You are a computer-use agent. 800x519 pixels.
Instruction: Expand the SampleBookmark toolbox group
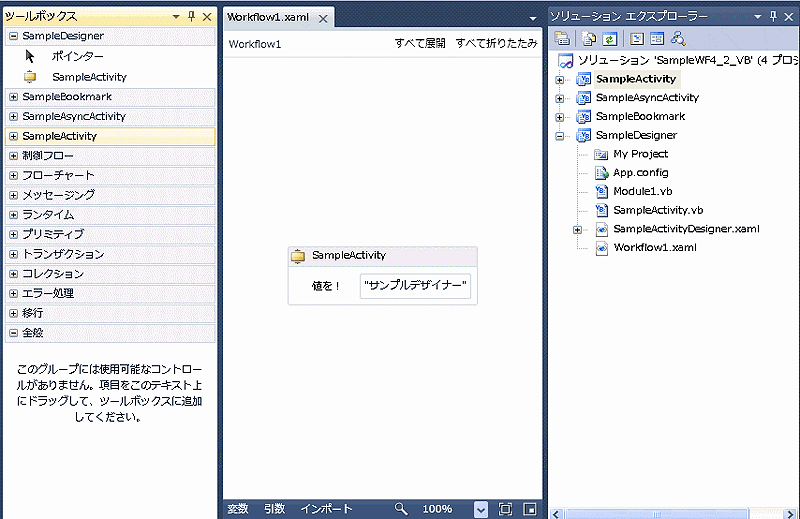tap(14, 96)
